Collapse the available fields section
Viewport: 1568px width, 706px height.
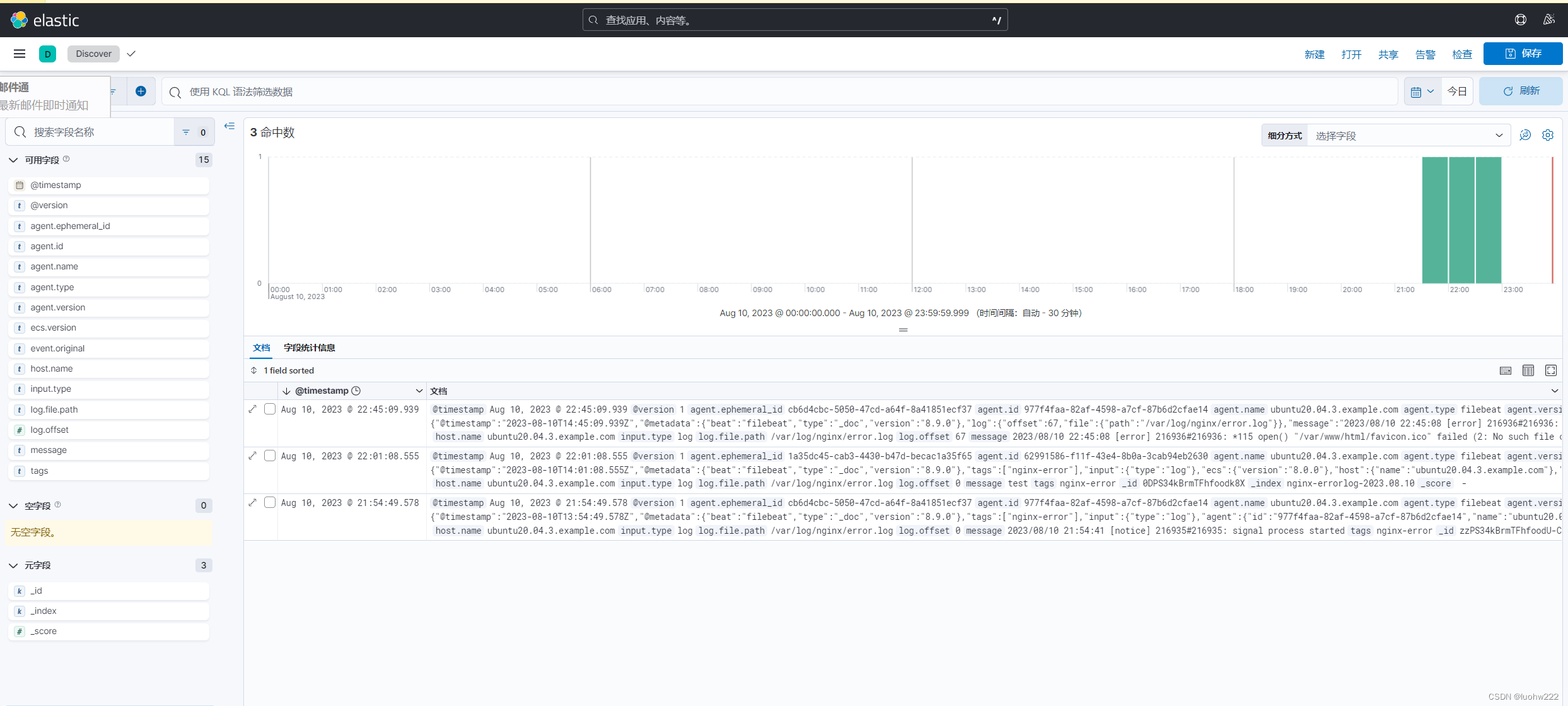click(13, 160)
